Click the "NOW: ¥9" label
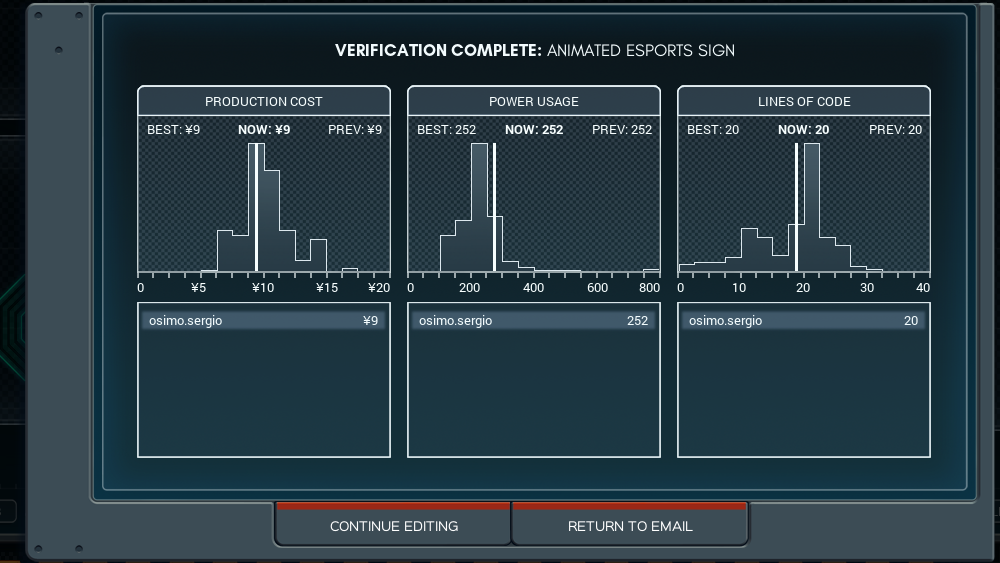The width and height of the screenshot is (1000, 563). (264, 130)
